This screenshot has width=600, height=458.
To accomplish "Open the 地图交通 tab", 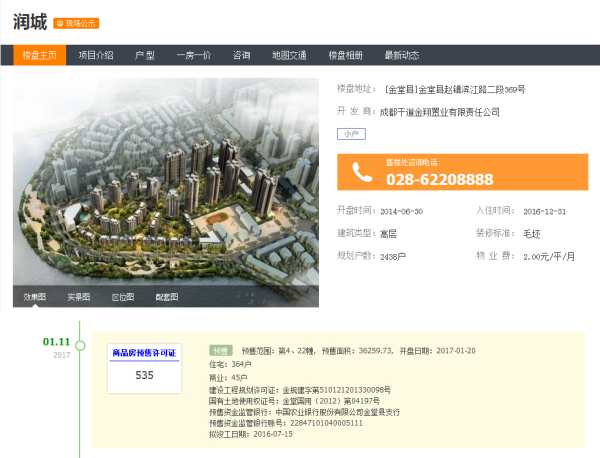I will click(290, 55).
